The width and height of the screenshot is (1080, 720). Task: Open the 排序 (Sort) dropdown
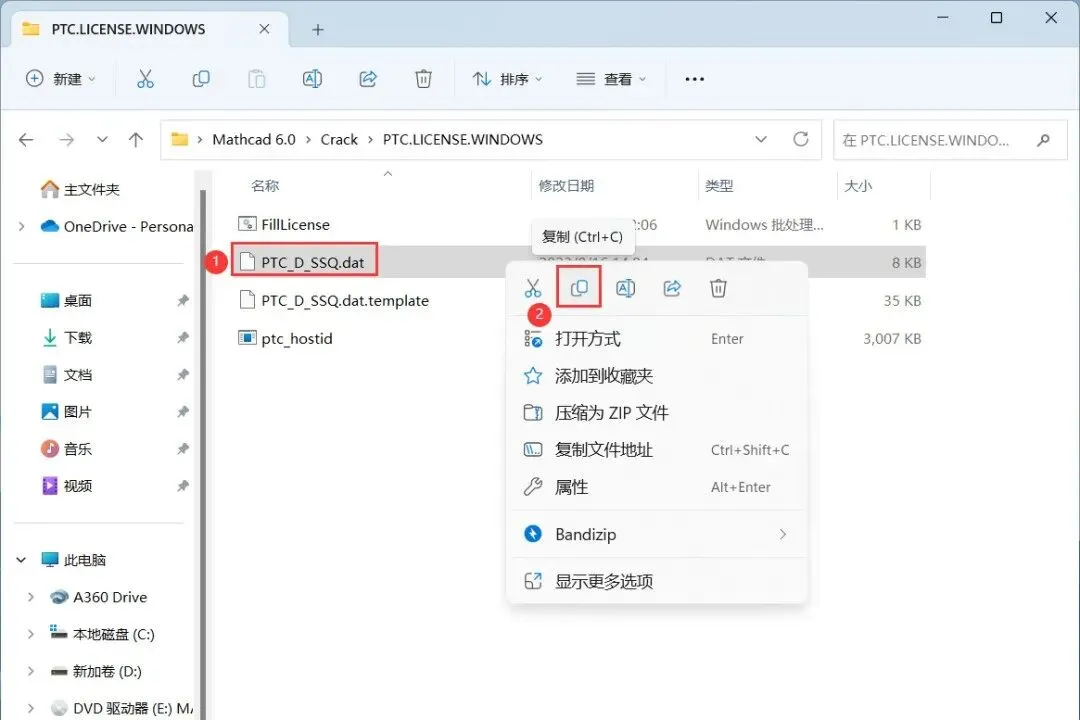(508, 79)
